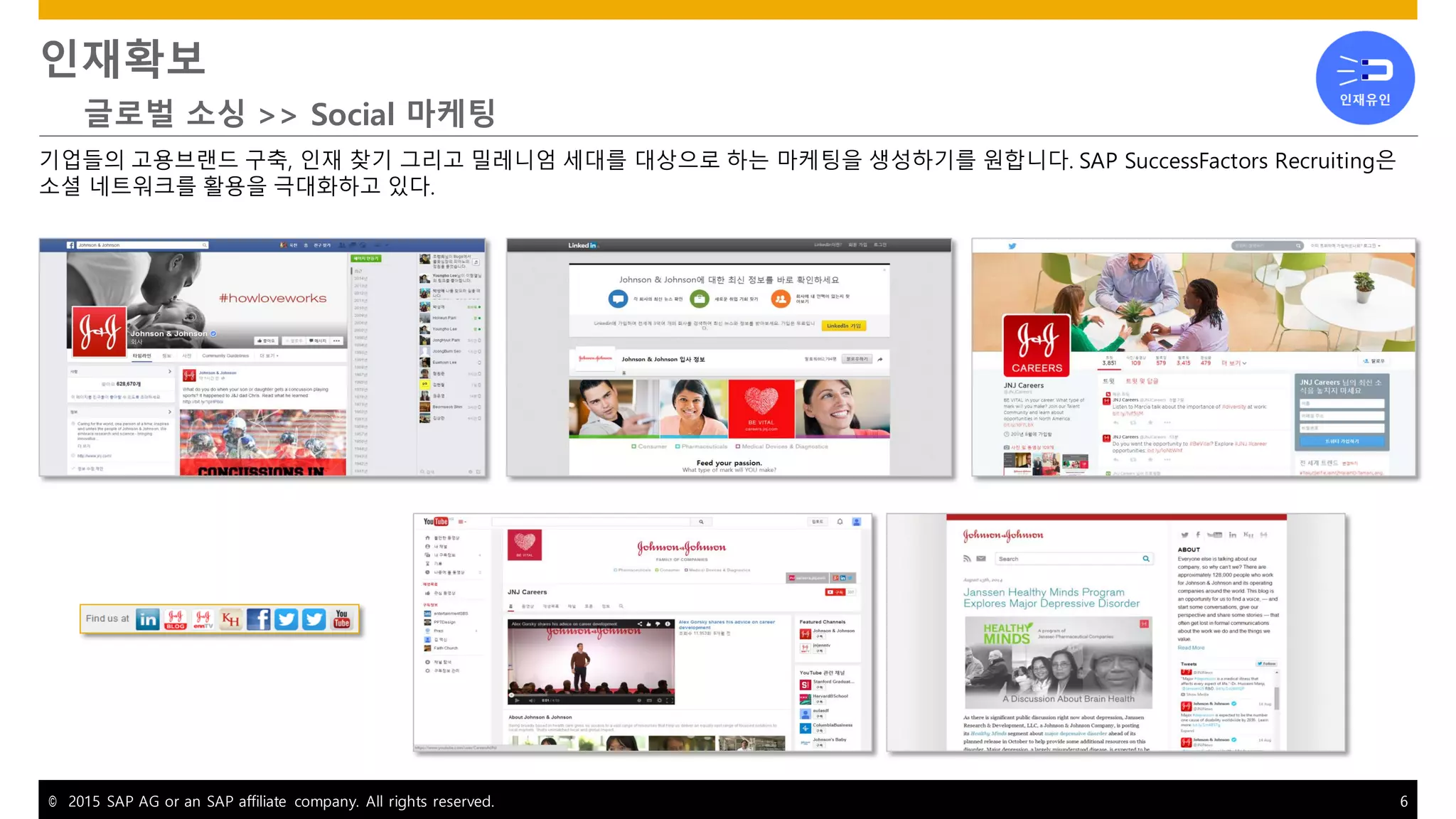Click the blue 인재유인 circle badge
This screenshot has height=819, width=1456.
pos(1365,77)
